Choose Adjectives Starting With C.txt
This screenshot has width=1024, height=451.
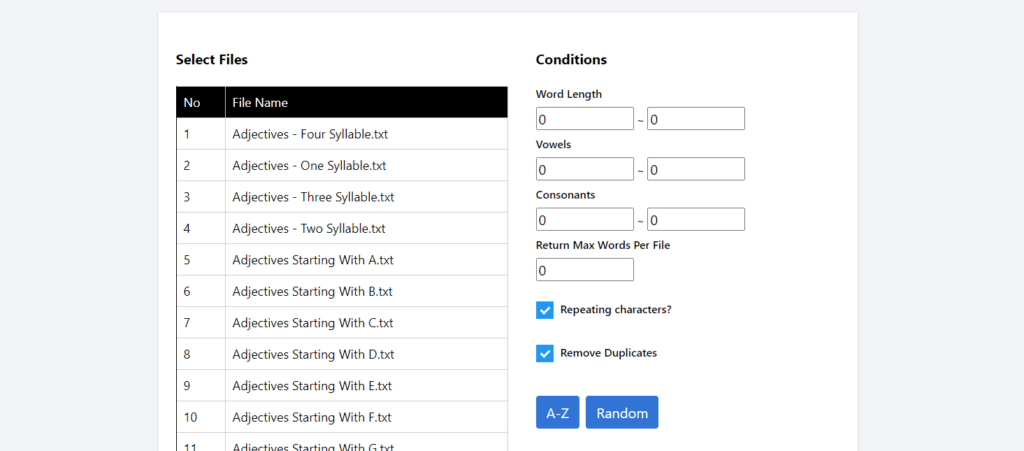pyautogui.click(x=313, y=323)
